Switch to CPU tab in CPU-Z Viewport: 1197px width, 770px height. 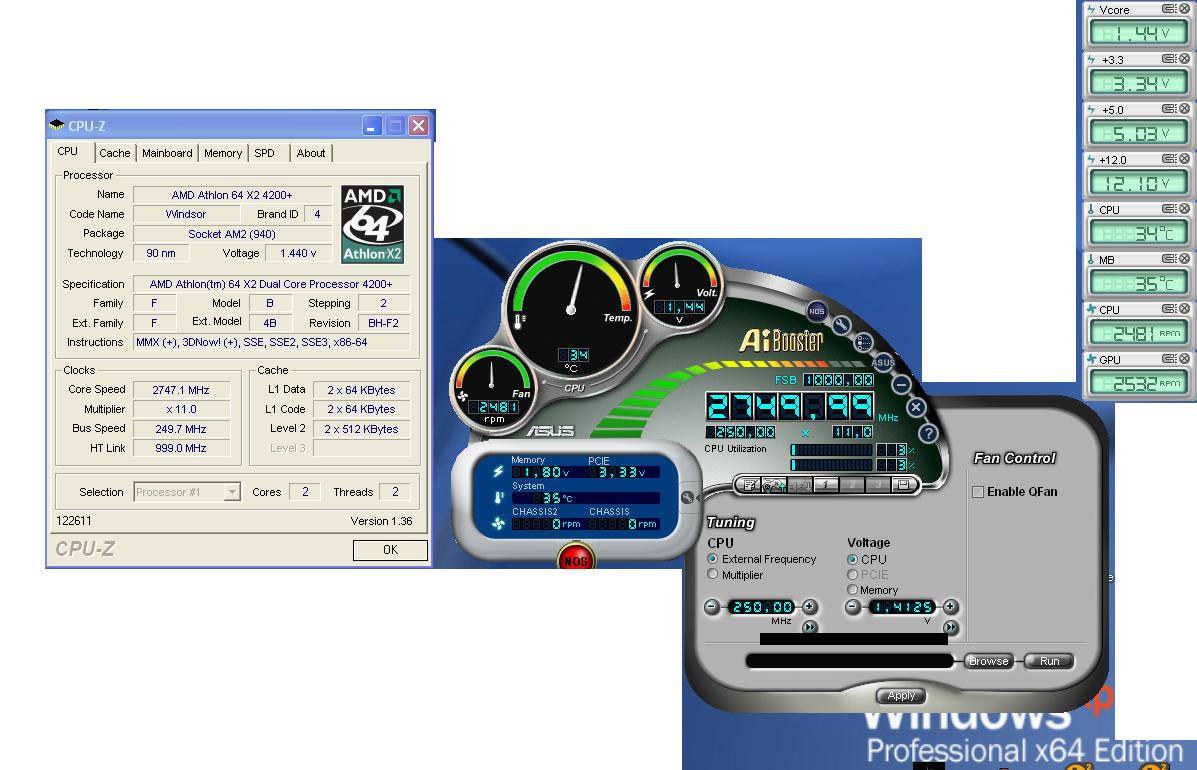click(x=68, y=152)
